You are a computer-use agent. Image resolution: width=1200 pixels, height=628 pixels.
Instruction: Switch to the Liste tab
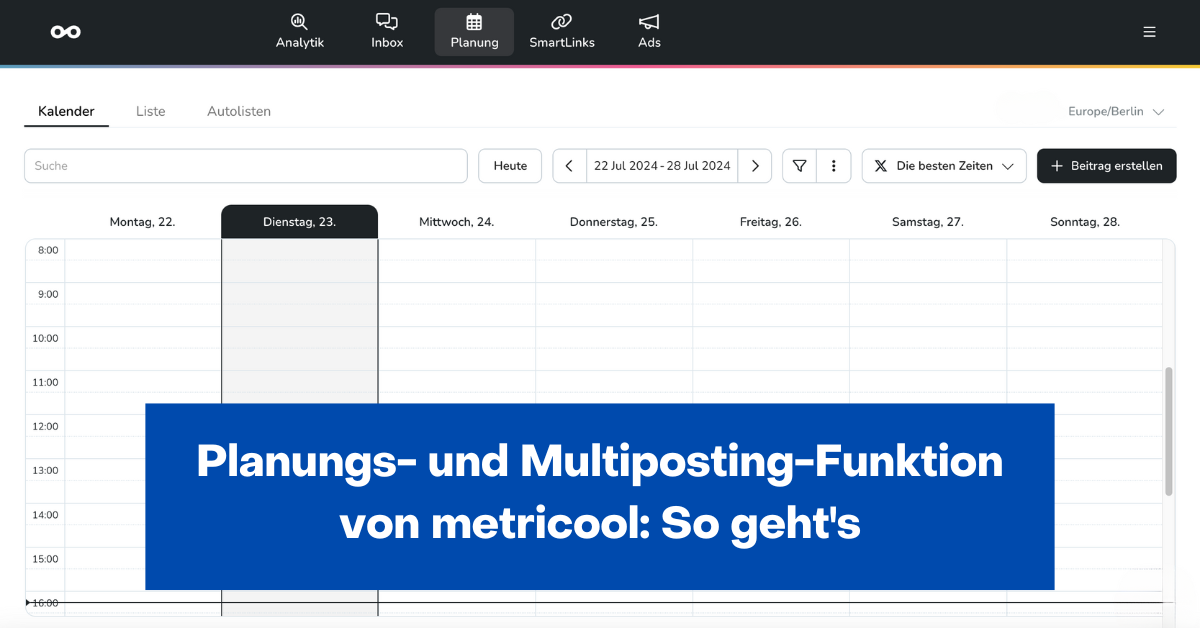pyautogui.click(x=150, y=111)
